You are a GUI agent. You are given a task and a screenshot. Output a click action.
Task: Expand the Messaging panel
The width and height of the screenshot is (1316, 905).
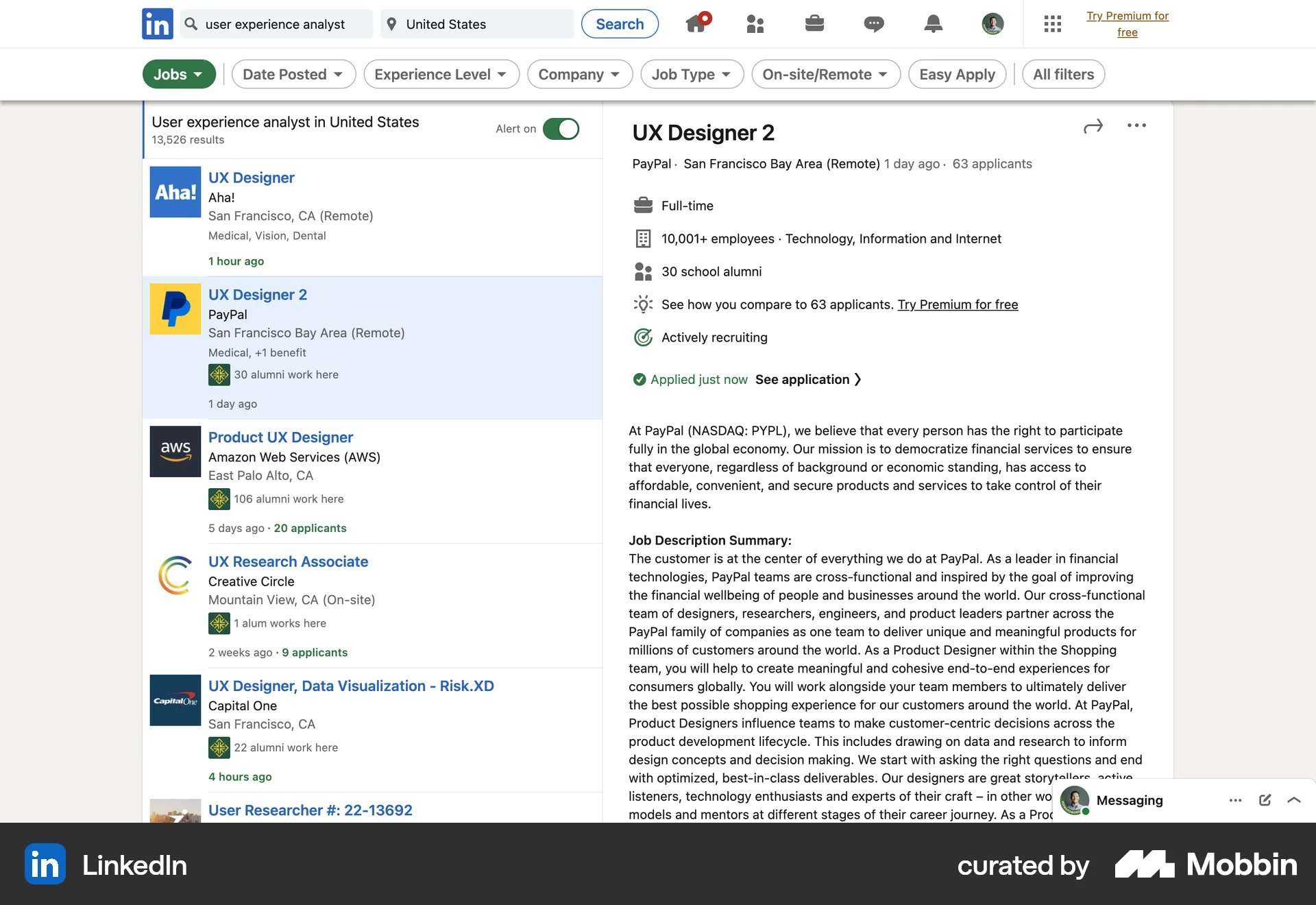coord(1294,800)
